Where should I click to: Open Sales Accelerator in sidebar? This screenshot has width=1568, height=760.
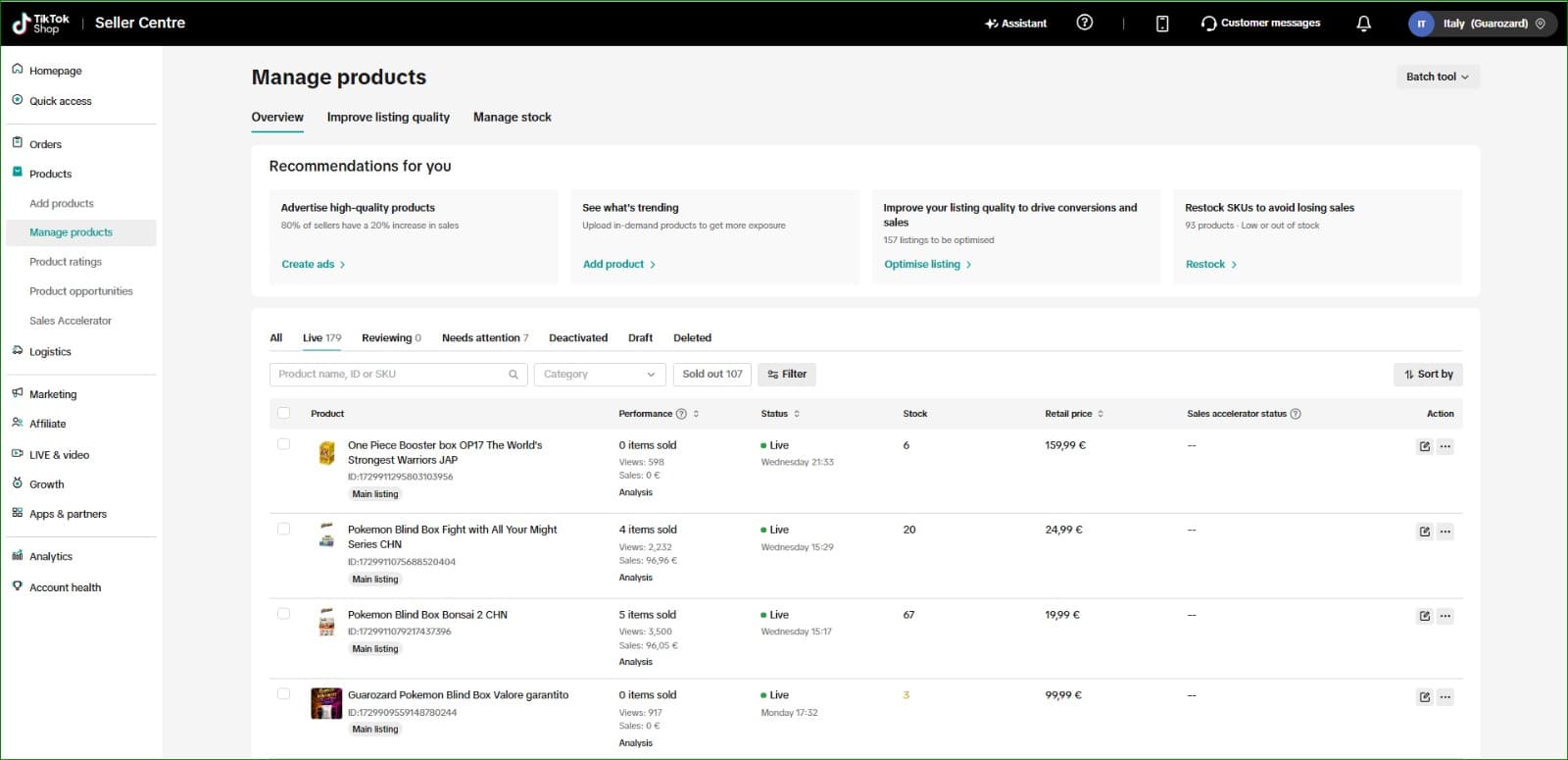71,321
